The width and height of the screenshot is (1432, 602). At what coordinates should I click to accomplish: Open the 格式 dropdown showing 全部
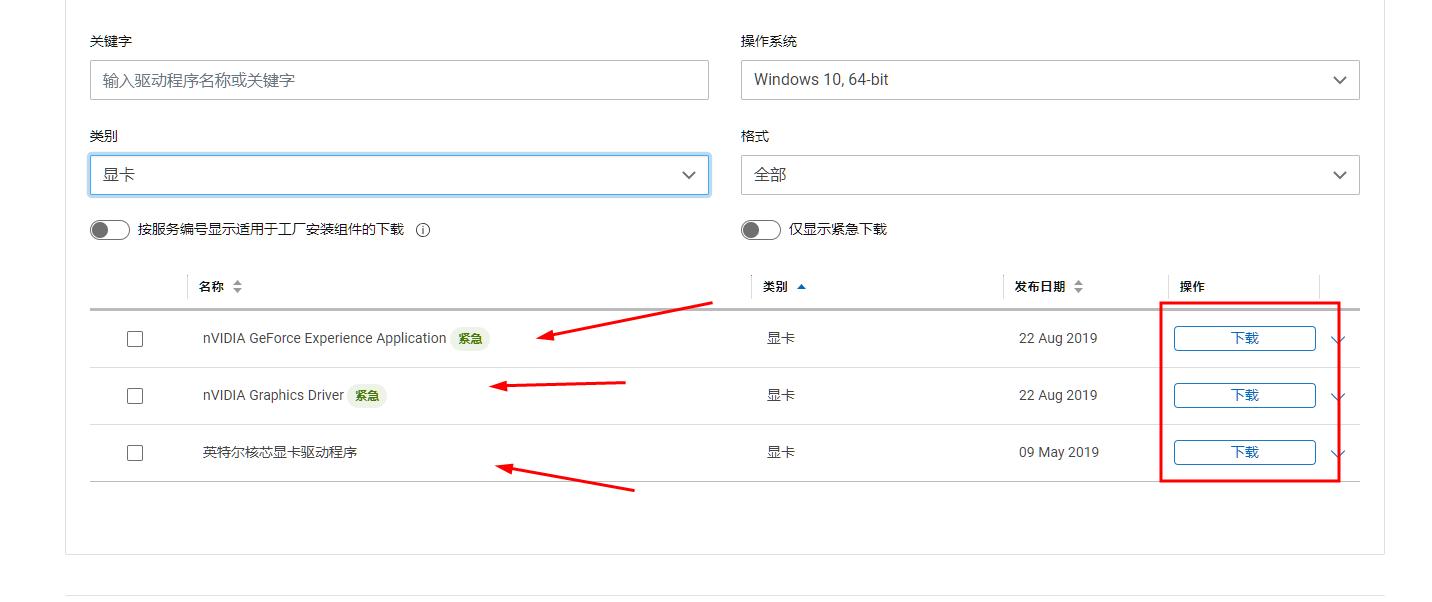(1049, 174)
